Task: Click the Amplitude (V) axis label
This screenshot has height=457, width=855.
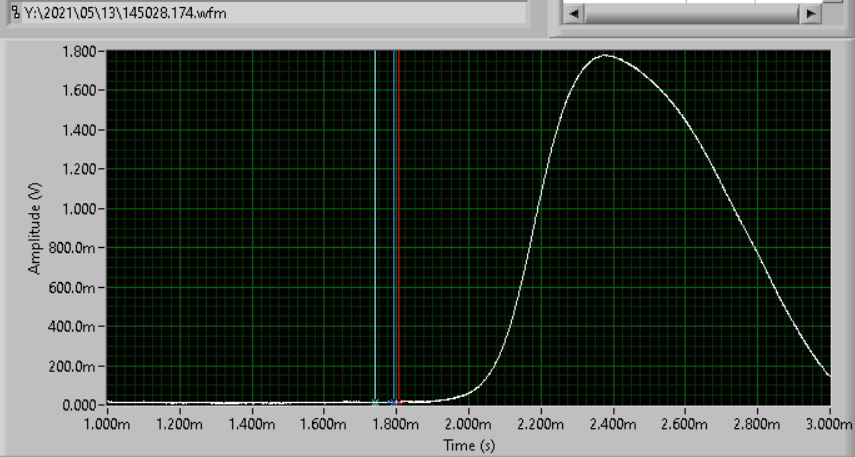Action: point(34,228)
